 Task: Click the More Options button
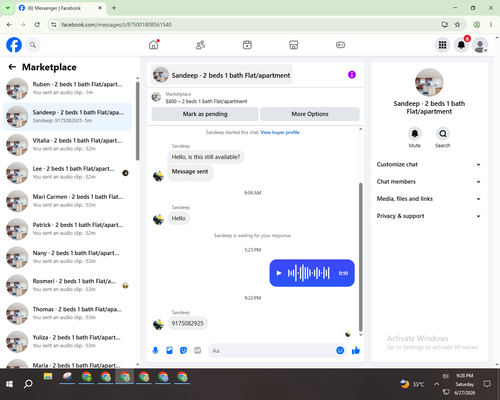coord(310,114)
